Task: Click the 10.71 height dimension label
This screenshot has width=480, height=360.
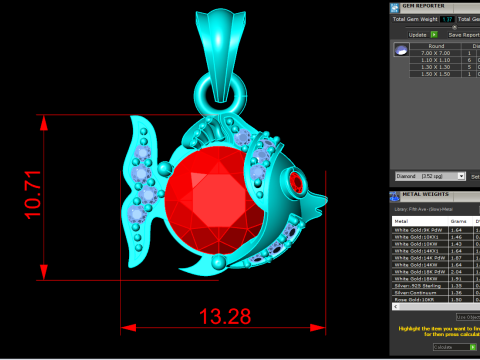Action: pos(33,195)
